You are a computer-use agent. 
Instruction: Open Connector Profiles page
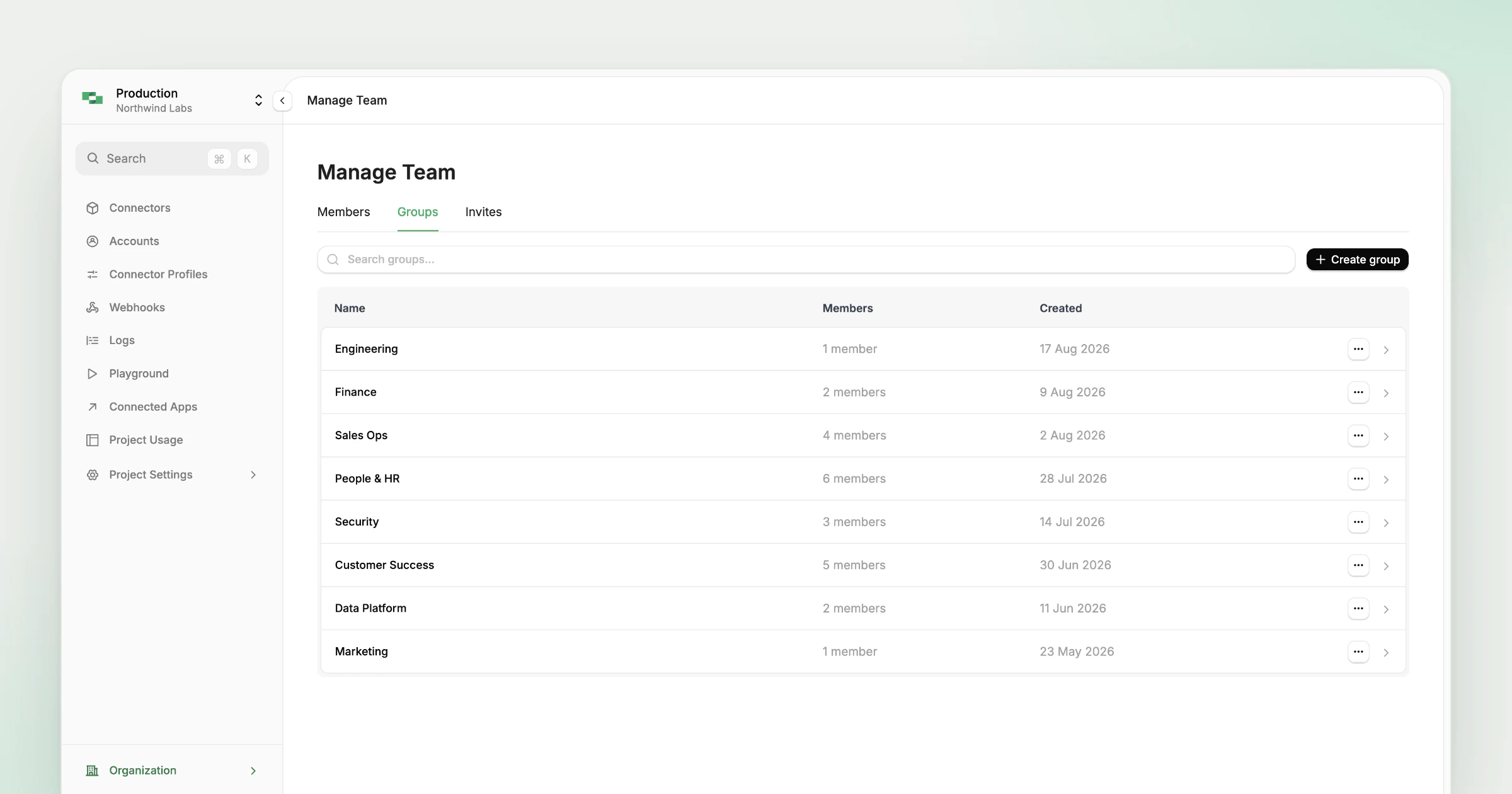tap(158, 274)
